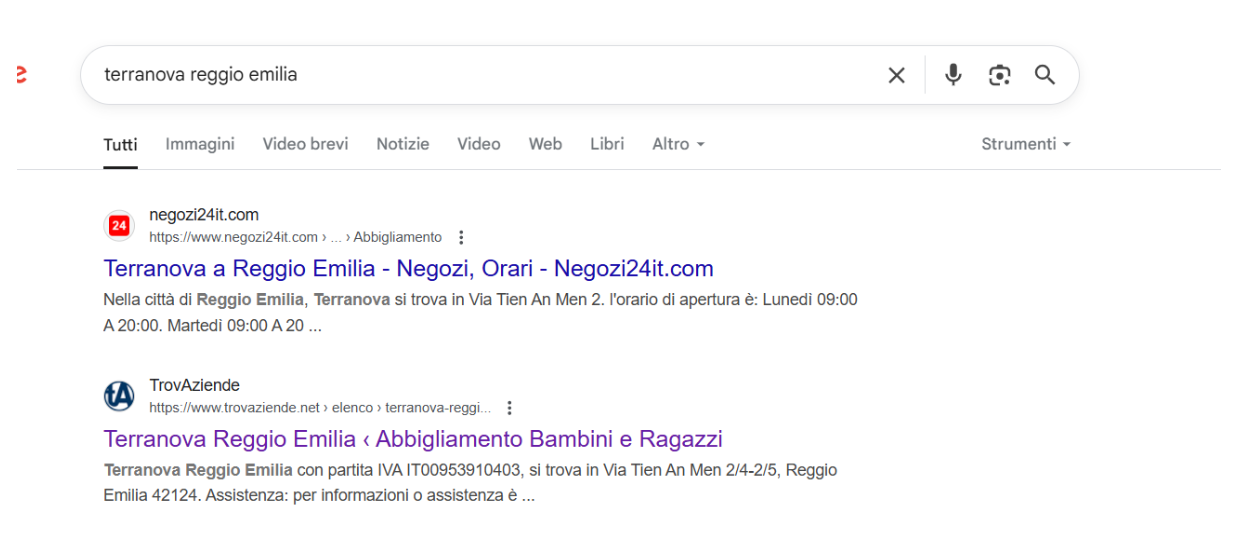Screen dimensions: 1249x556
Task: Open 'Terranova Reggio Emilia ‹ Abbigliamento Bambini' result
Action: [x=413, y=439]
